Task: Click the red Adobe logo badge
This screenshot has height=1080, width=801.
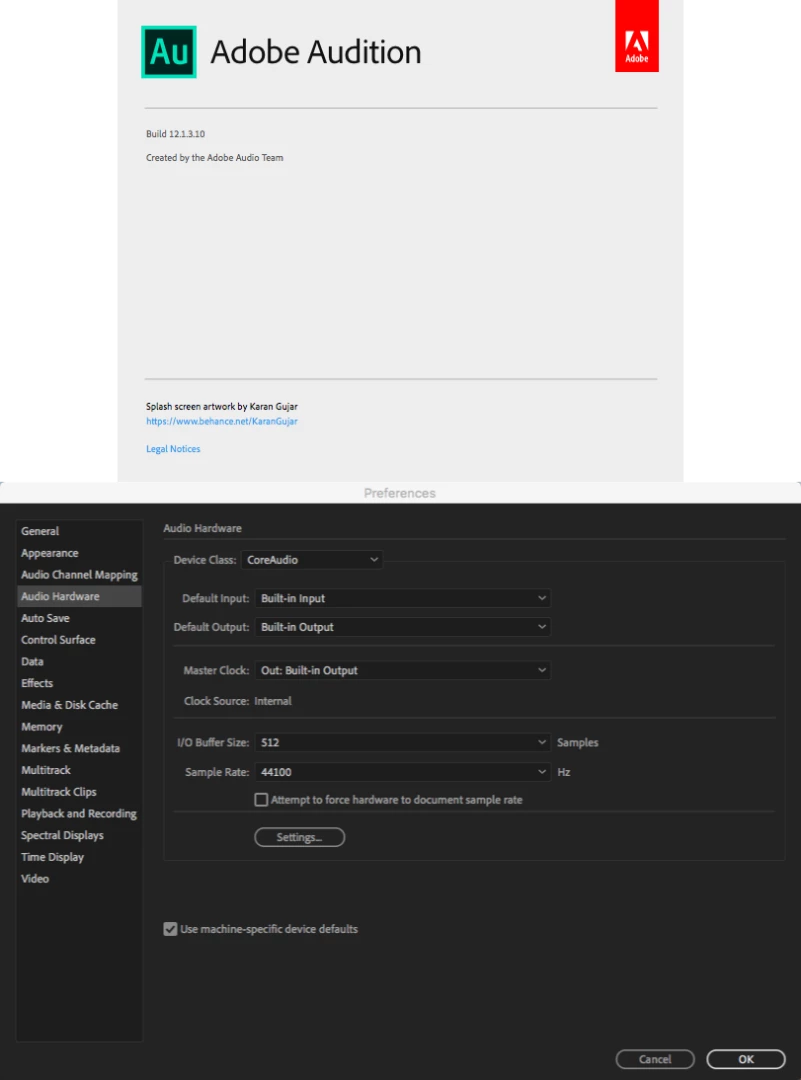Action: point(636,36)
